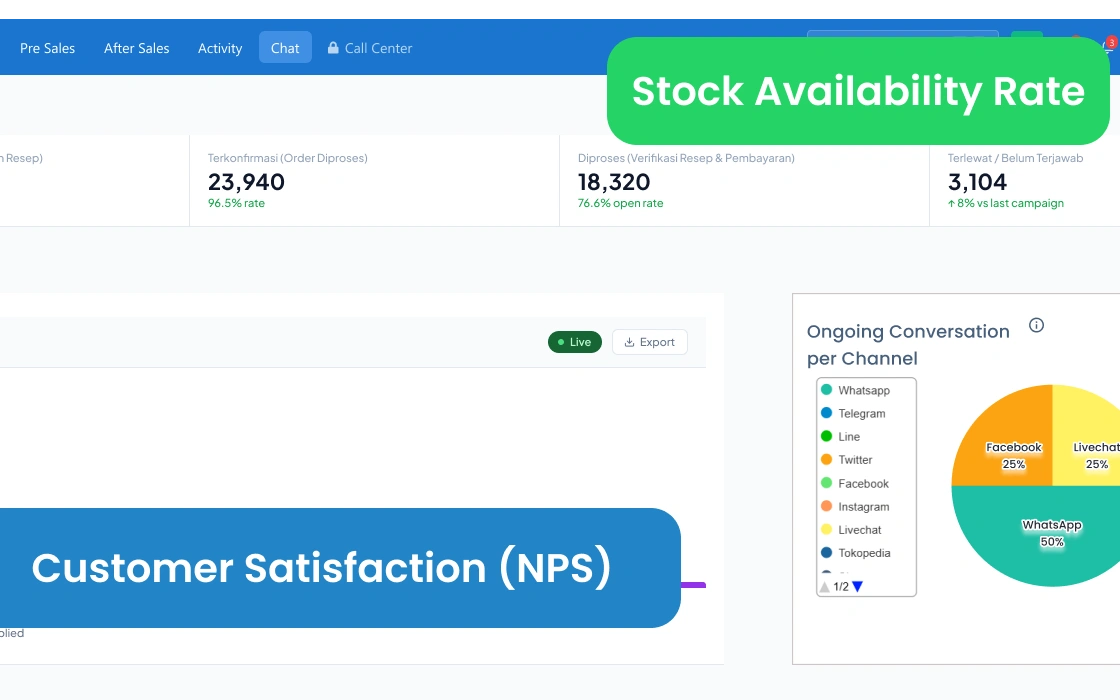Click 'Terlewat / Belum Terjawab' label
The height and width of the screenshot is (700, 1120).
click(1016, 158)
